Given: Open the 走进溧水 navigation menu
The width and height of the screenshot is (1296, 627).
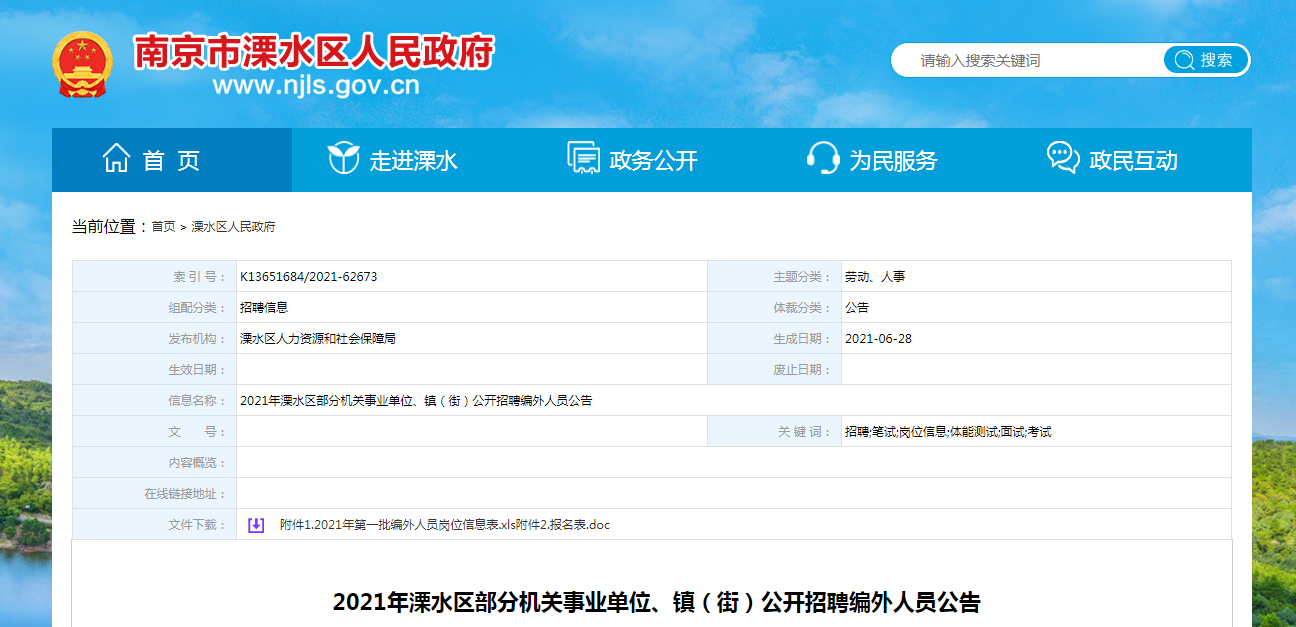Looking at the screenshot, I should coord(414,158).
